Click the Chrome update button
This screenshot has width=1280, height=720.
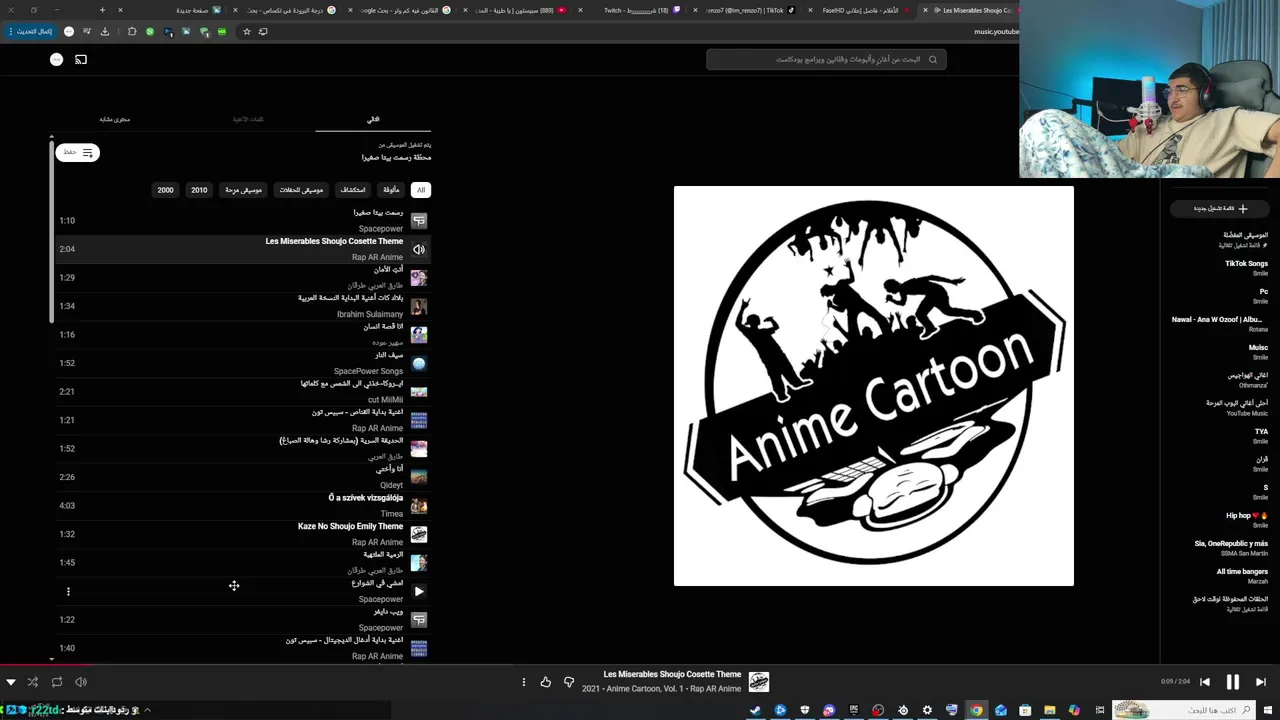(29, 31)
